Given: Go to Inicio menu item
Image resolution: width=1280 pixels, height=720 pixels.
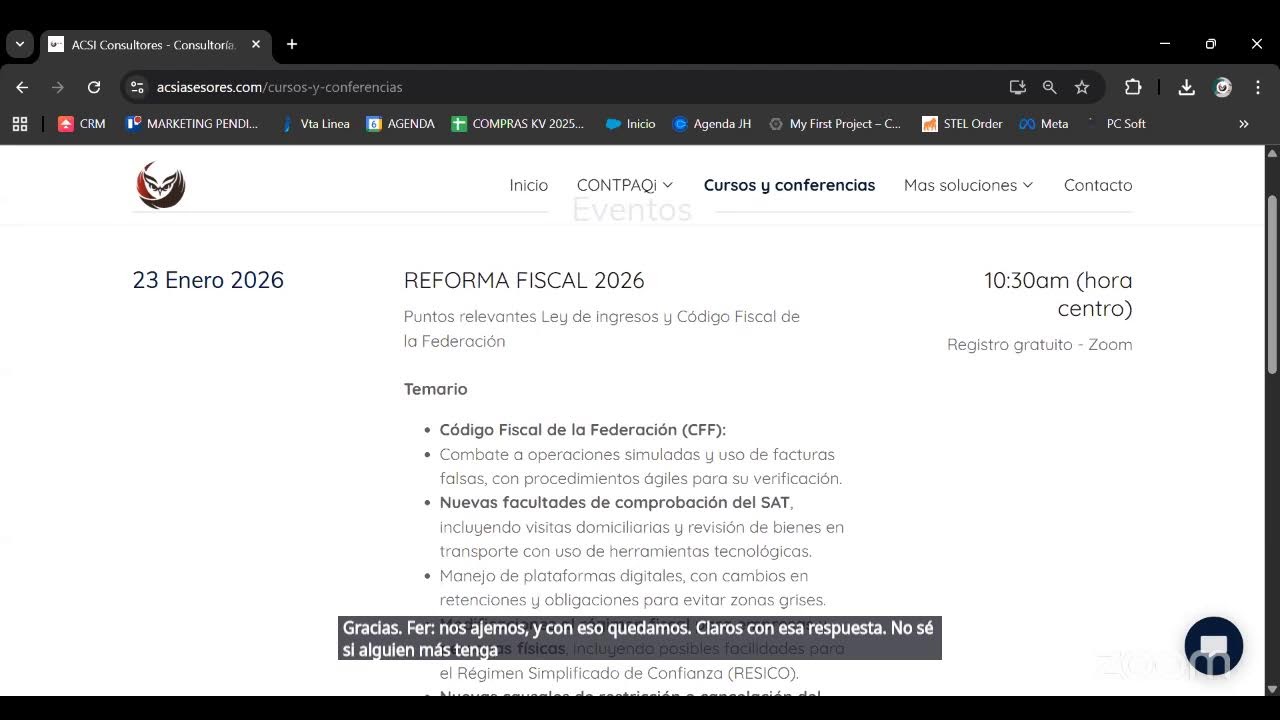Looking at the screenshot, I should [529, 185].
